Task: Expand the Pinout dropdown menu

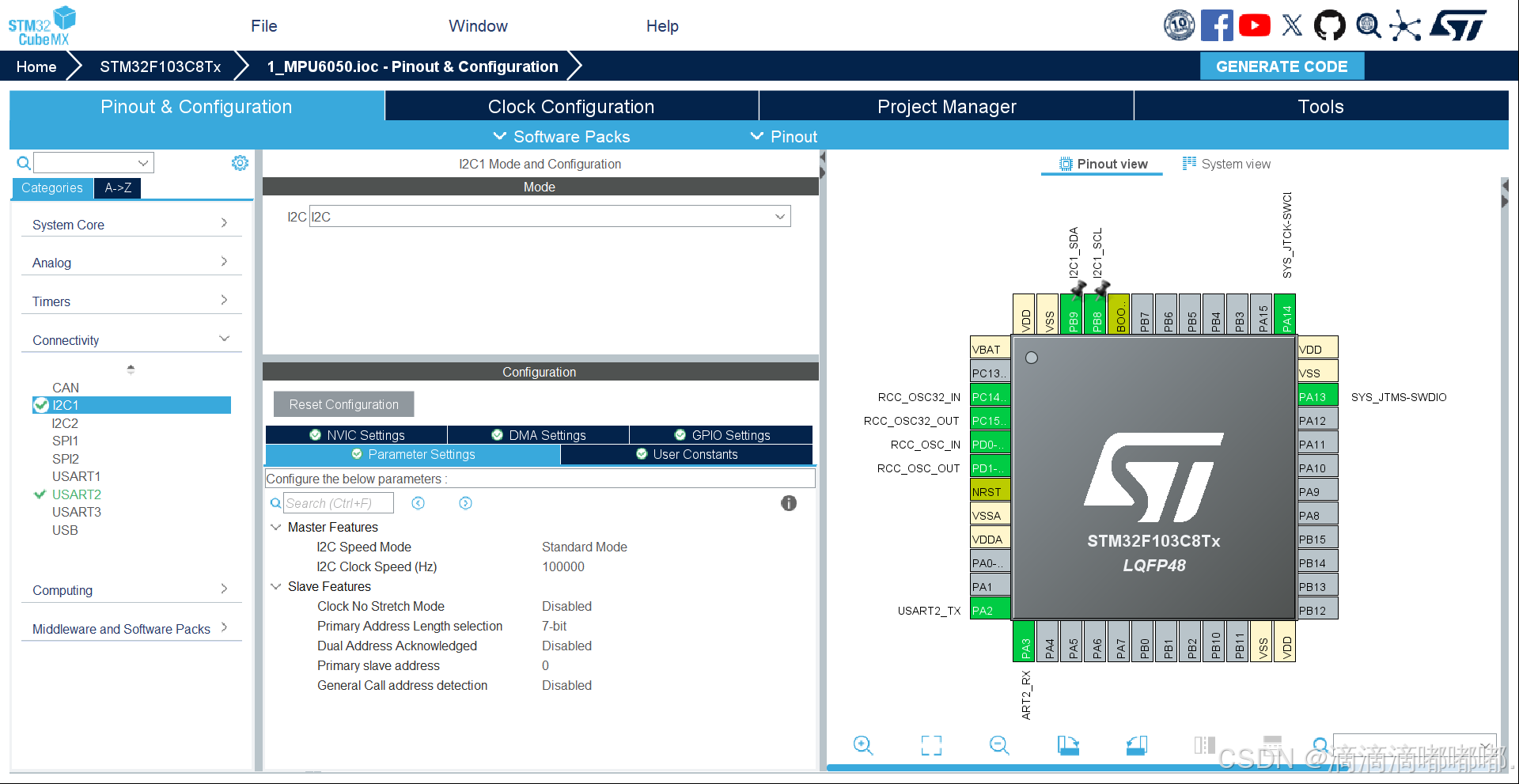Action: point(784,136)
